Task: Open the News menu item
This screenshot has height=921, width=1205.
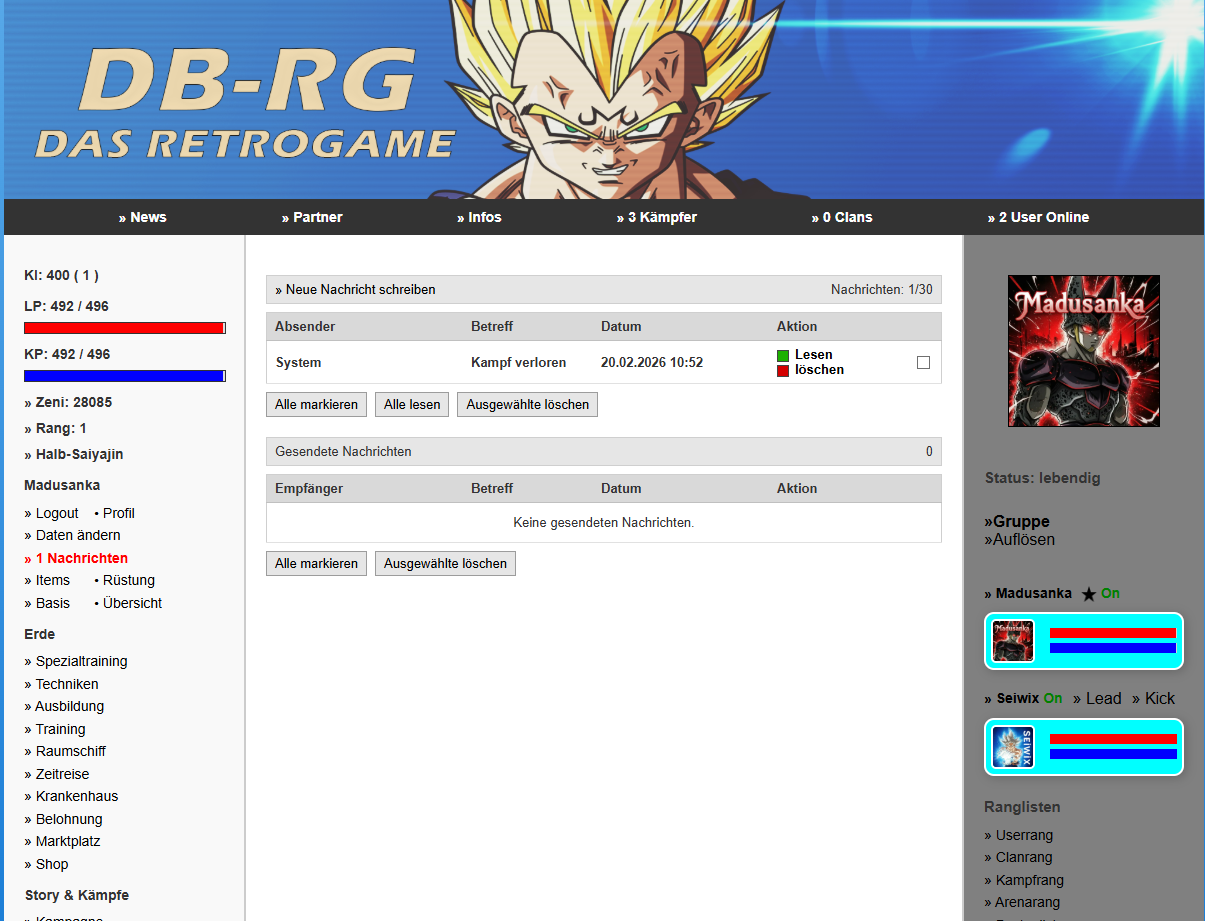Action: (142, 217)
